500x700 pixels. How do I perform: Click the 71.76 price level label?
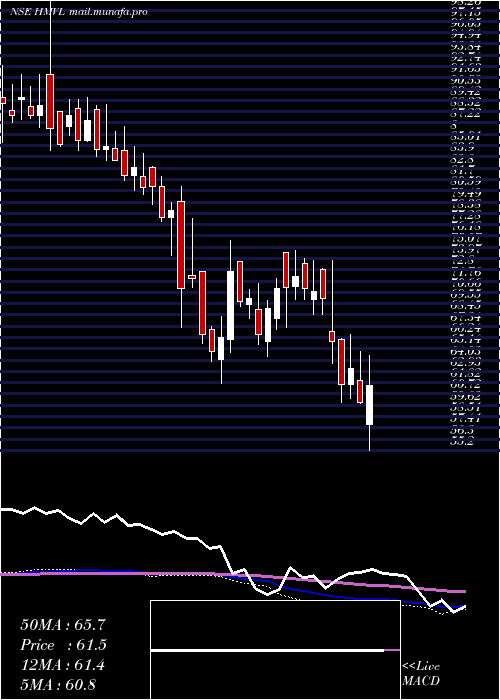click(465, 272)
